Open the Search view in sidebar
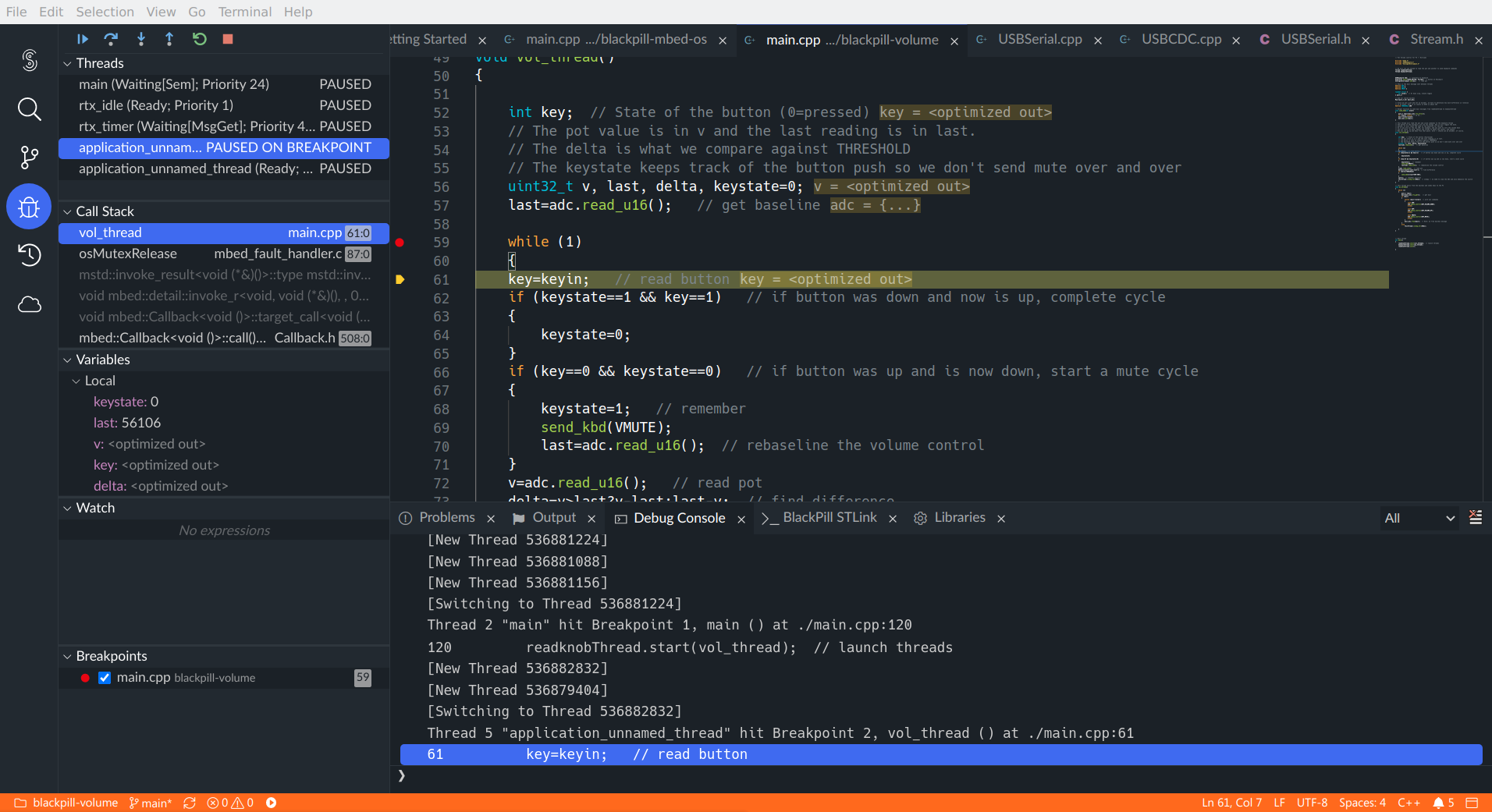Image resolution: width=1492 pixels, height=812 pixels. coord(29,109)
